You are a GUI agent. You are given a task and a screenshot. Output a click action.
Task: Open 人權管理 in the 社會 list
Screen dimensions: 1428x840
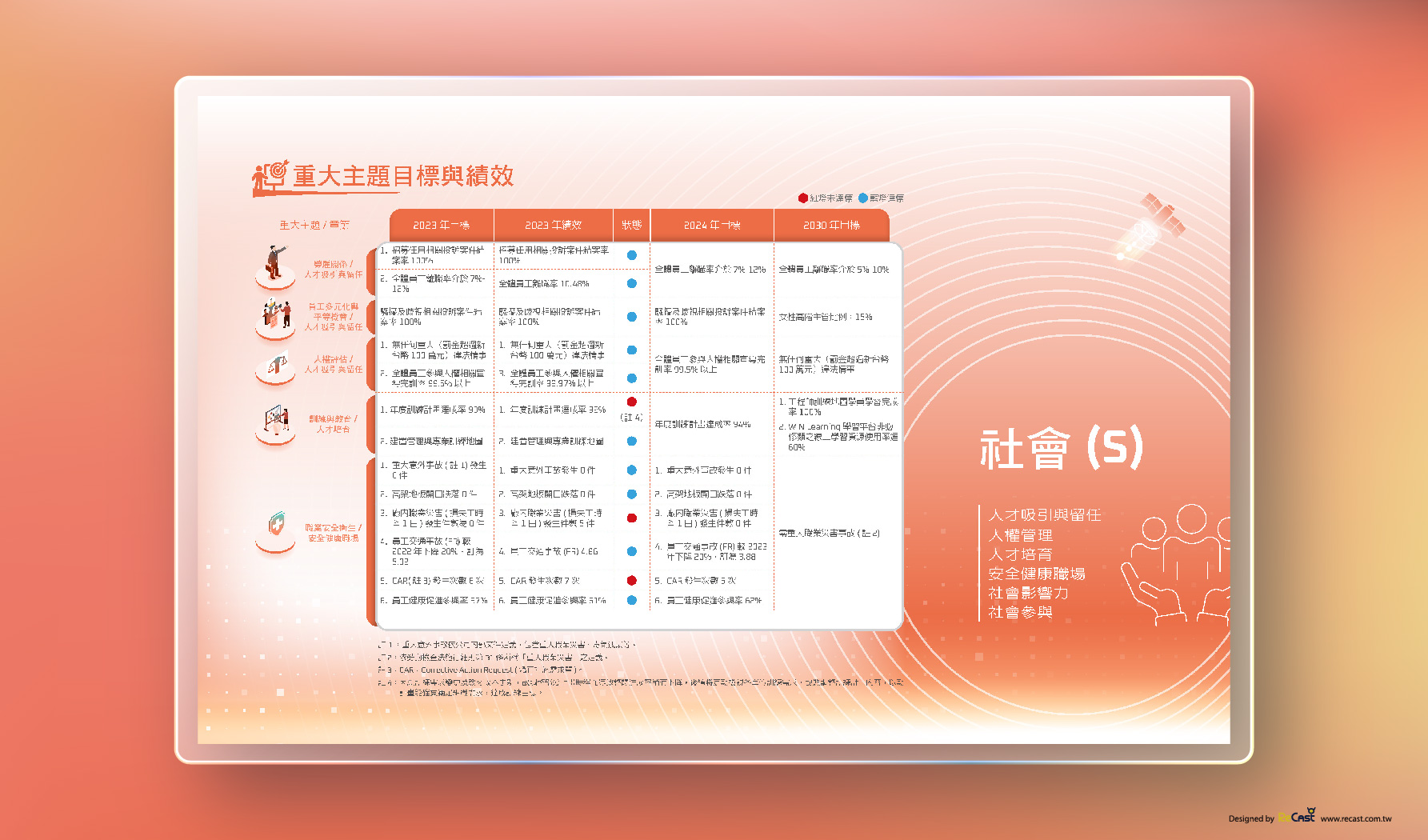(x=1020, y=535)
